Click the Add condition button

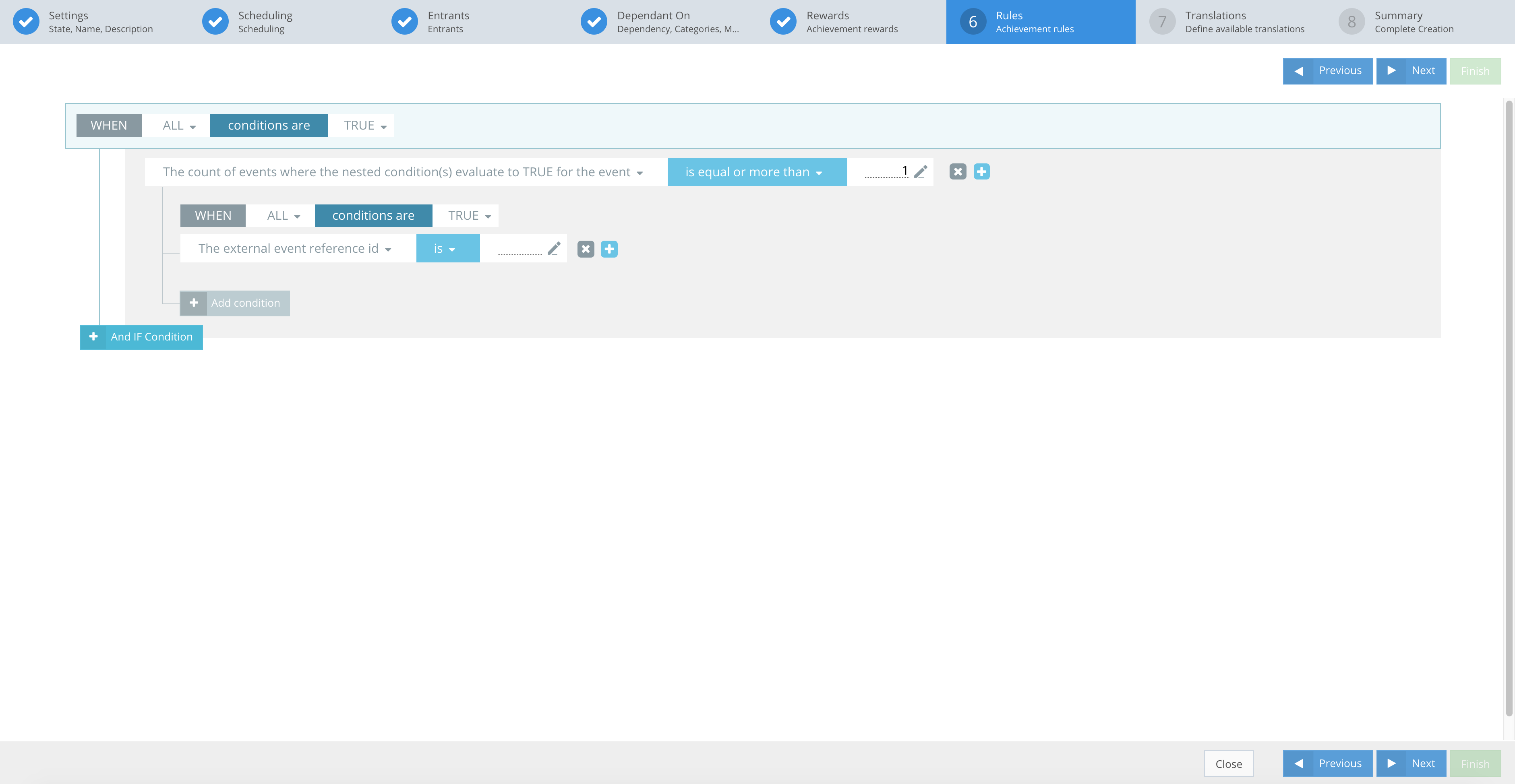click(235, 303)
